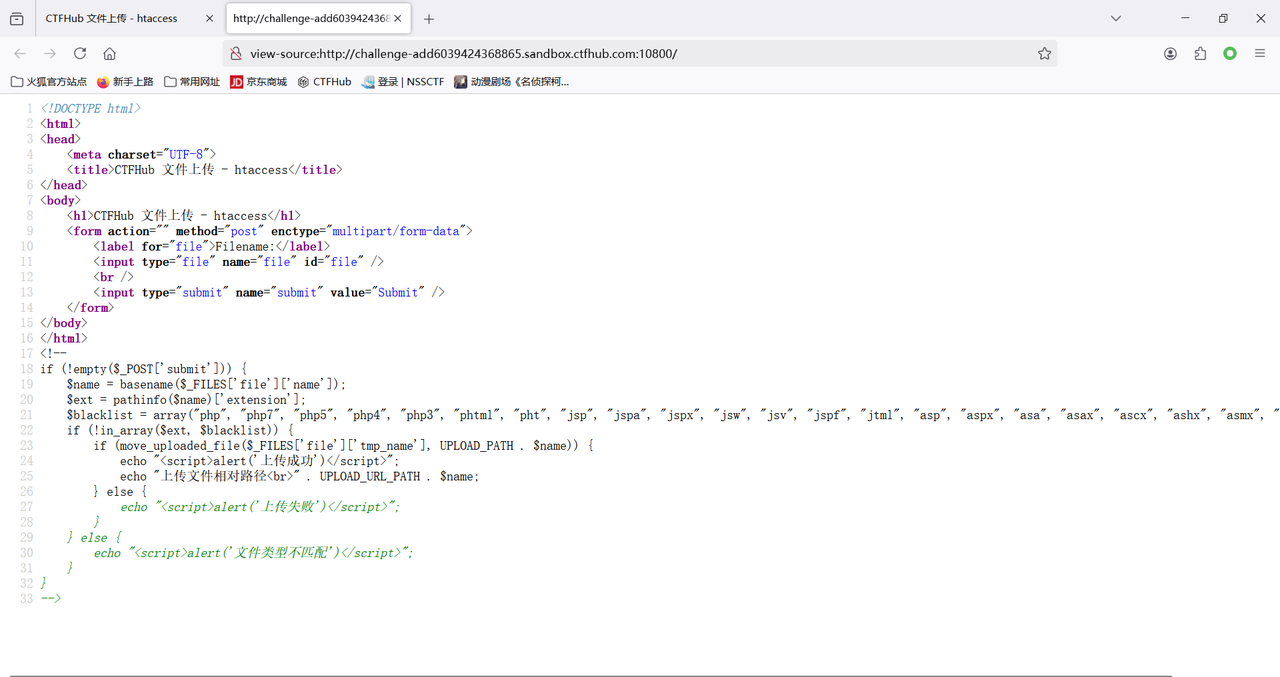The image size is (1280, 677).
Task: Open the 京东商城 bookmark
Action: (x=258, y=82)
